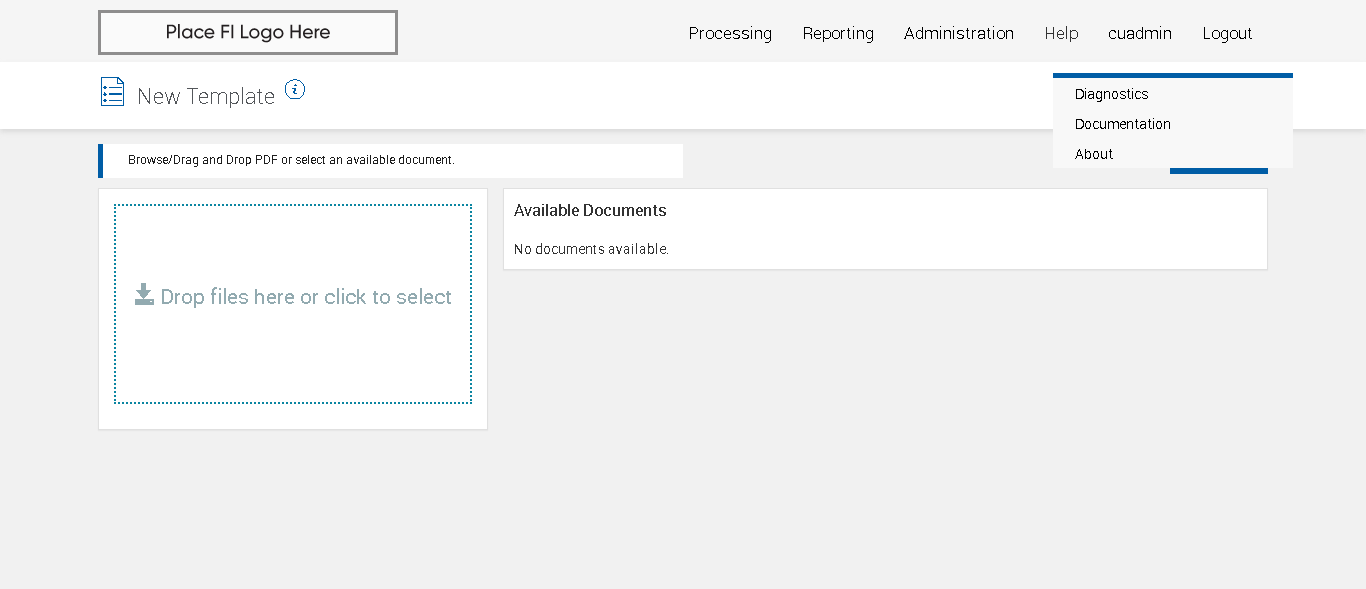Expand the cuadmin user menu

point(1140,33)
